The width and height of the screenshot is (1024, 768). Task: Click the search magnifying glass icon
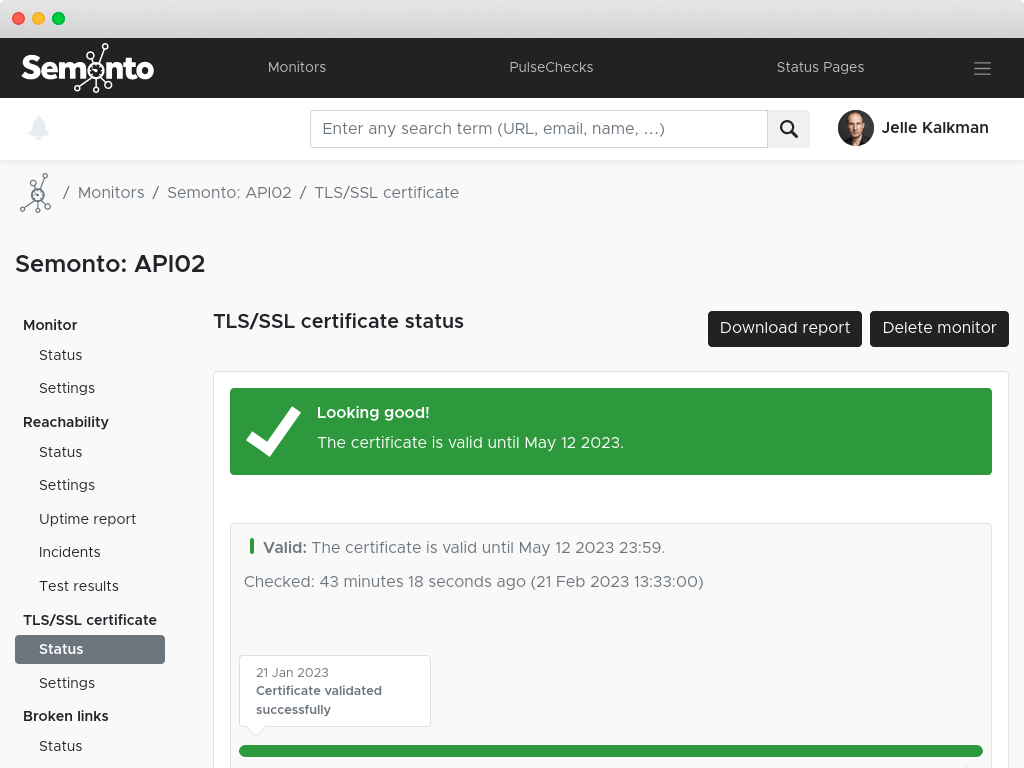[788, 128]
